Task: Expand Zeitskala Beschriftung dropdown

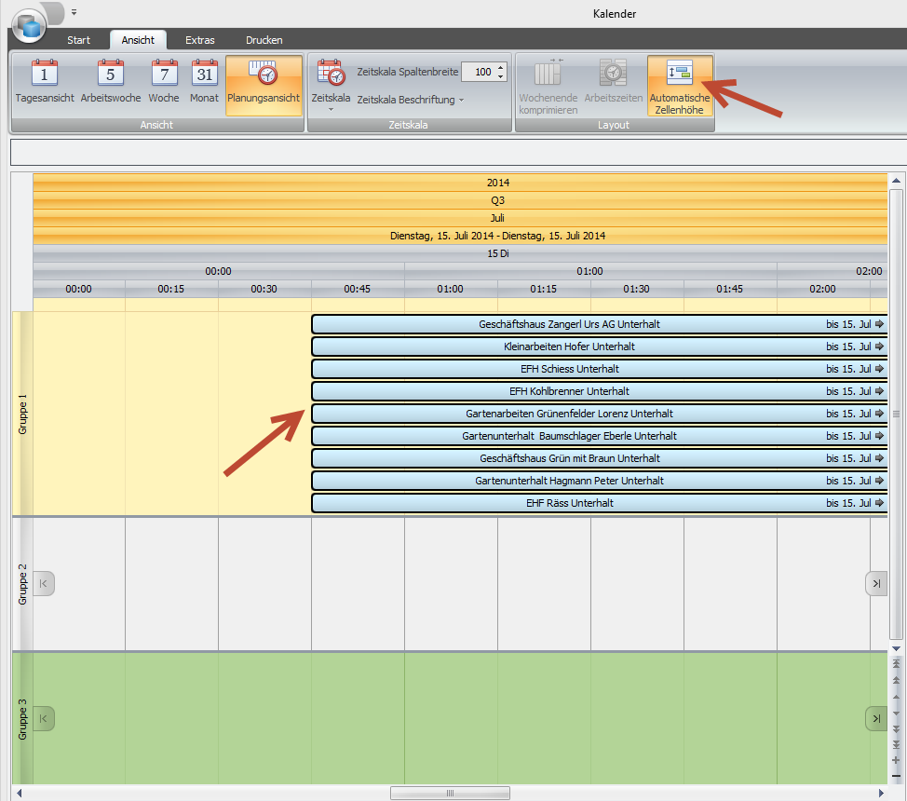Action: coord(410,99)
